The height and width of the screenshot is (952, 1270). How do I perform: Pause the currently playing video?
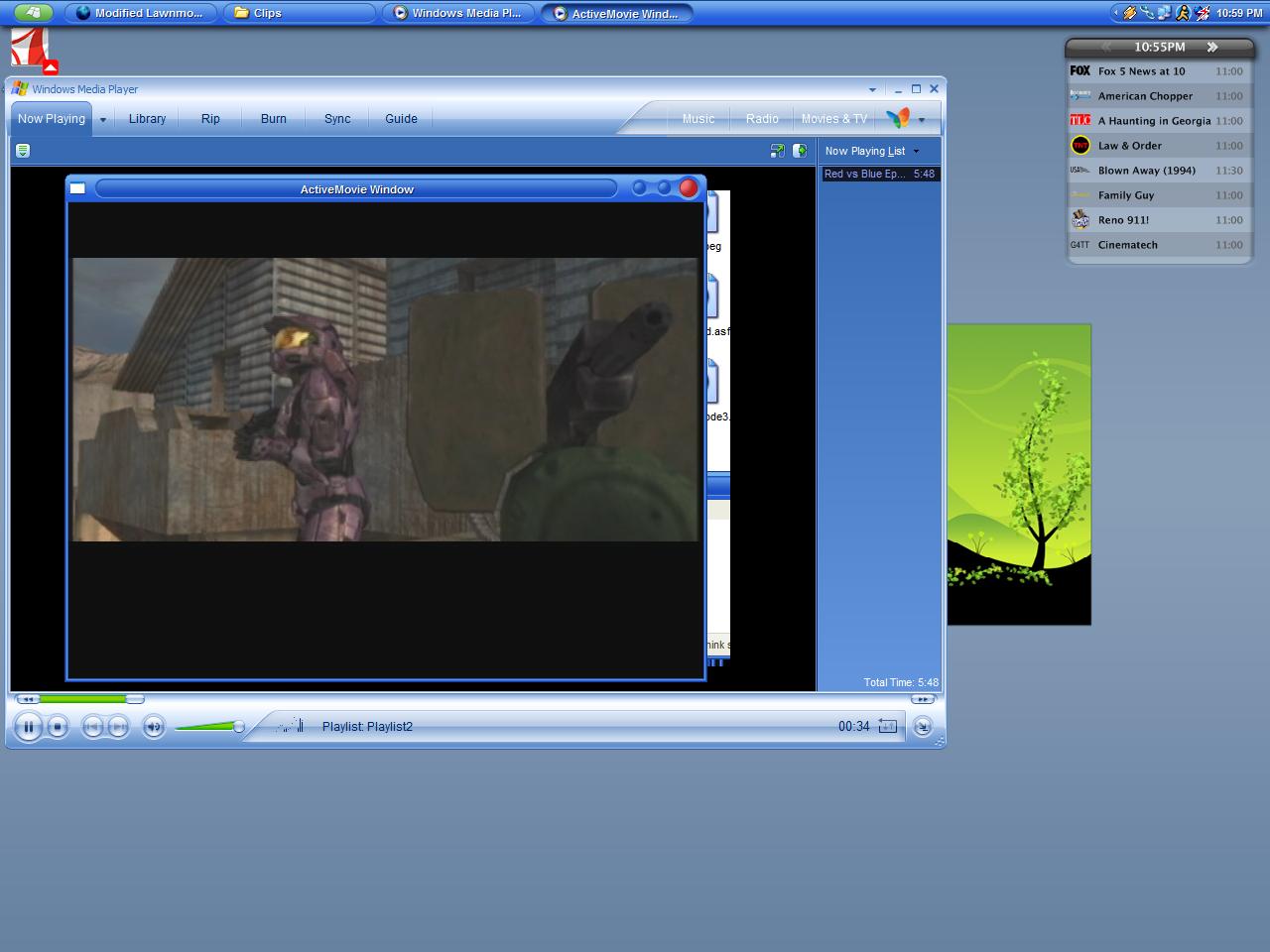point(30,726)
